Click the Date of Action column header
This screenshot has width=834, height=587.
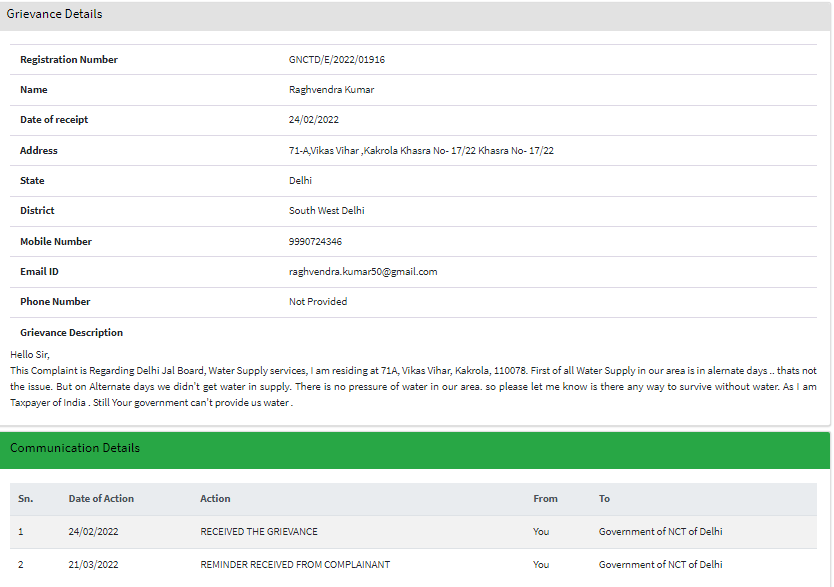101,499
